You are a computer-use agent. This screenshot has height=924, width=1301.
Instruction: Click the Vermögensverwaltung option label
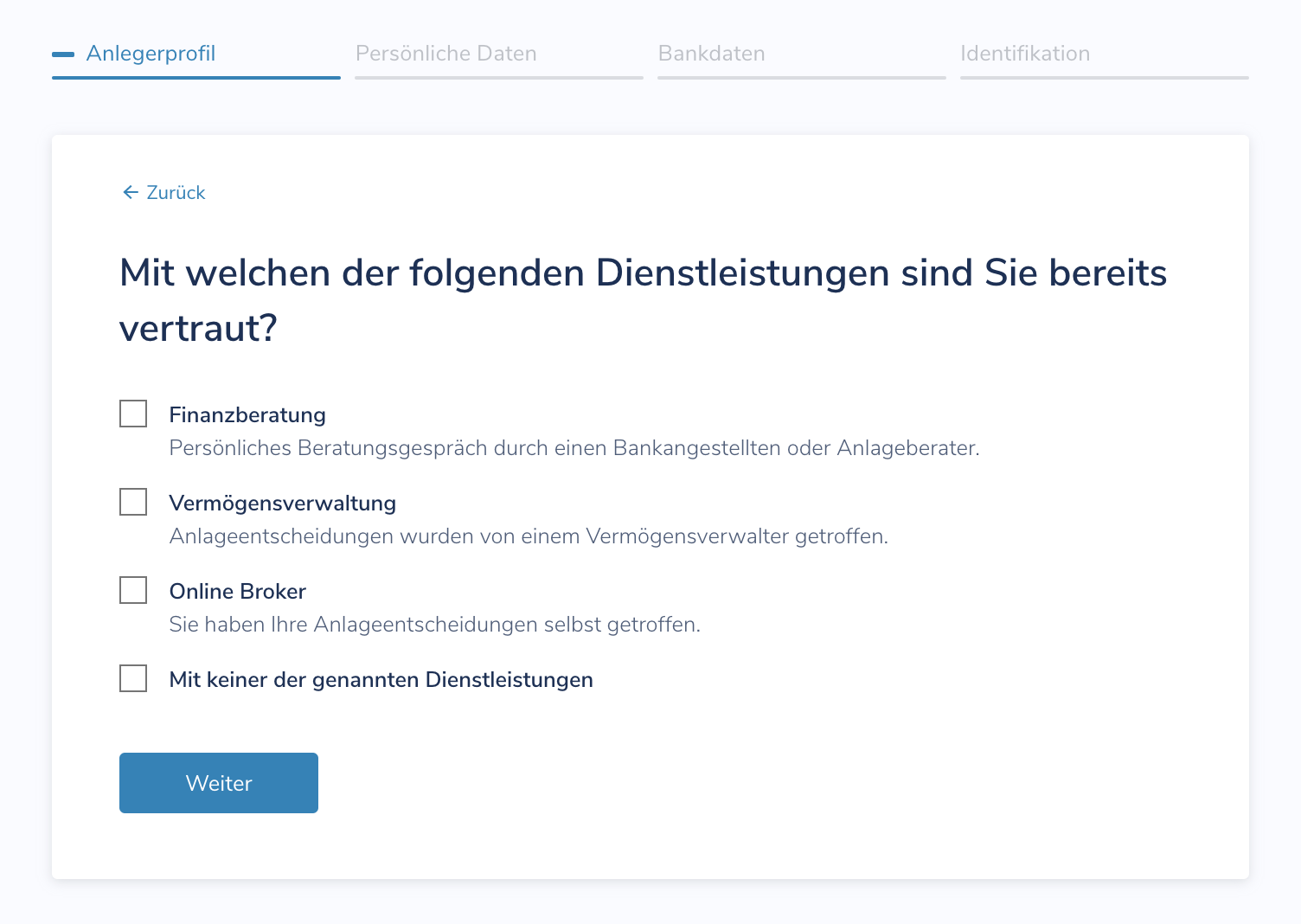tap(283, 504)
